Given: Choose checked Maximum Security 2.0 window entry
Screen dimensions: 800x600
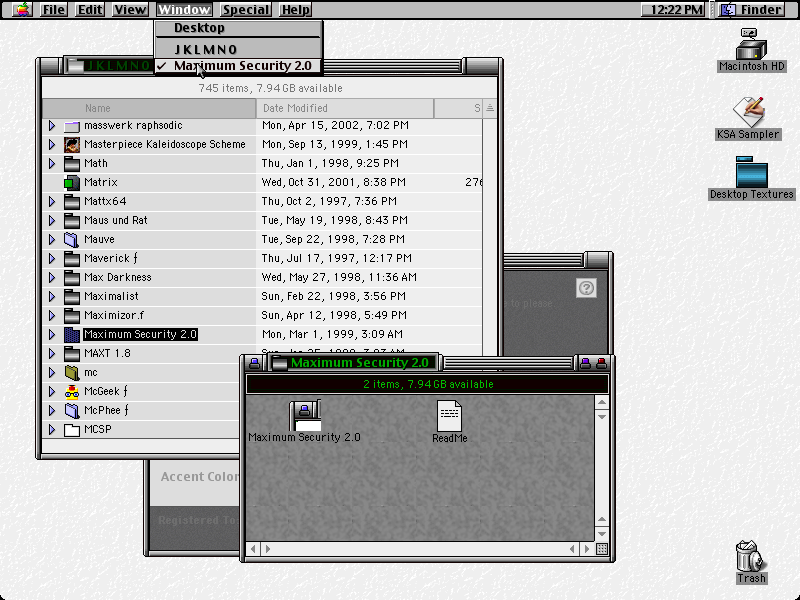Looking at the screenshot, I should point(238,66).
